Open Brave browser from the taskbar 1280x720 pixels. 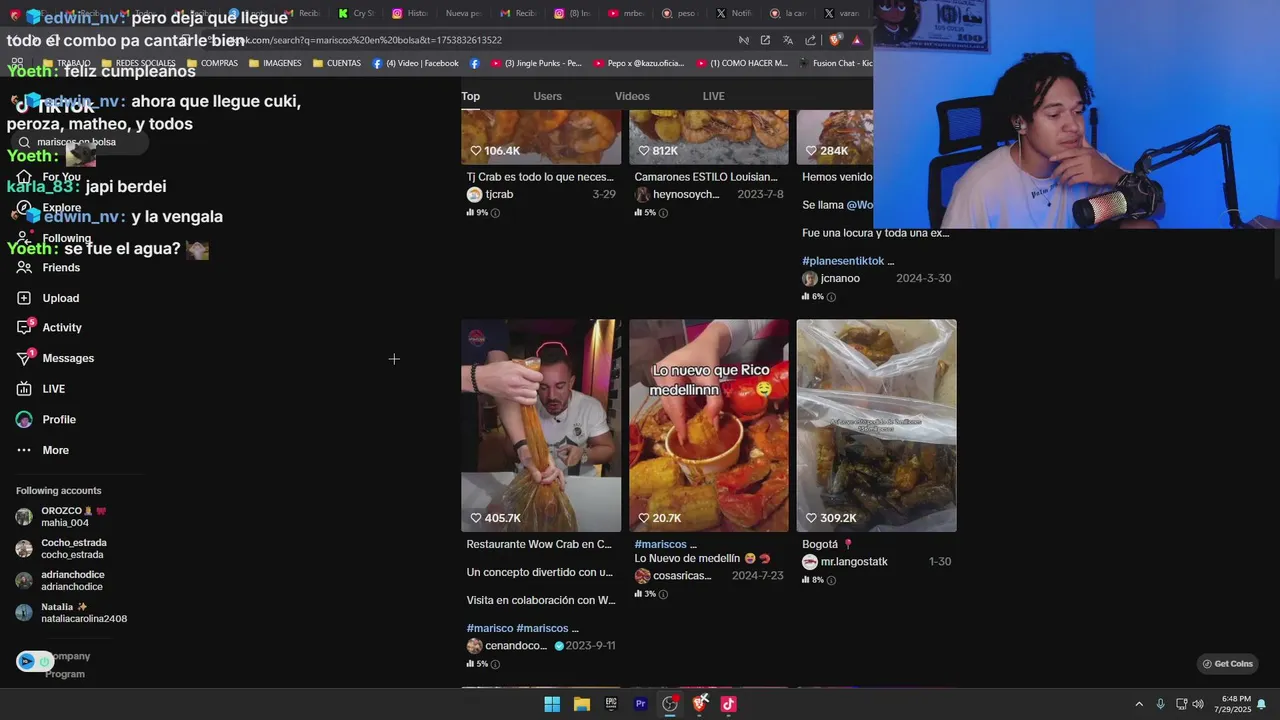point(699,704)
